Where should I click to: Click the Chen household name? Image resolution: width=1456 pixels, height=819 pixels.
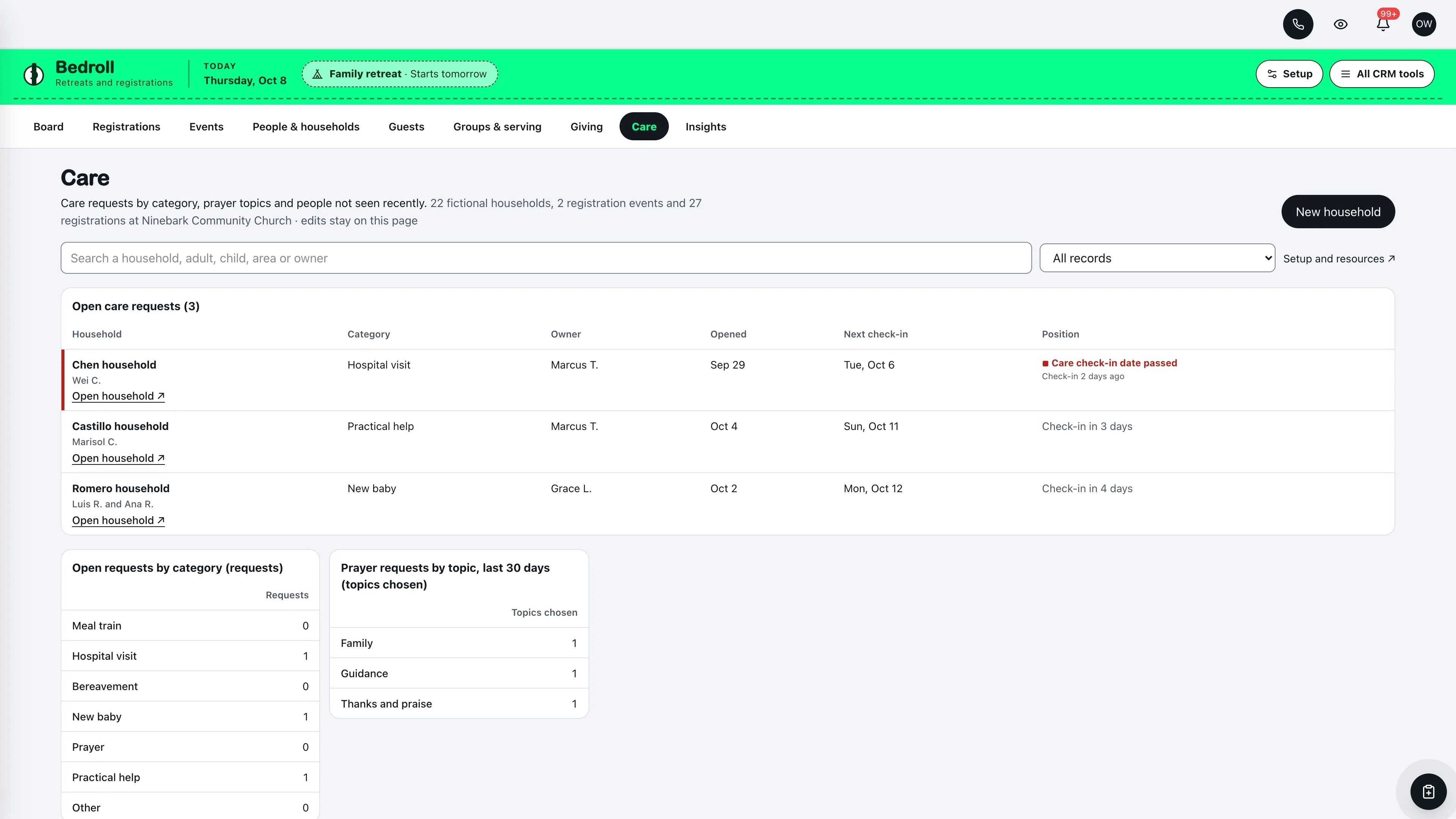tap(114, 365)
